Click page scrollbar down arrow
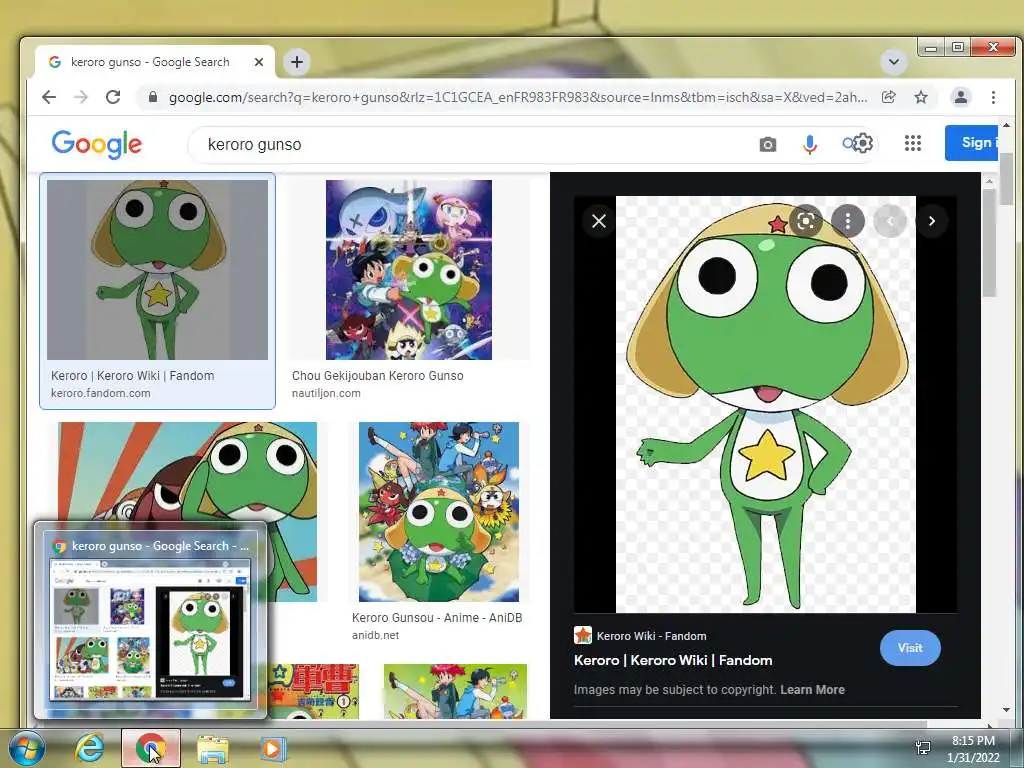Image resolution: width=1024 pixels, height=768 pixels. [x=1006, y=710]
